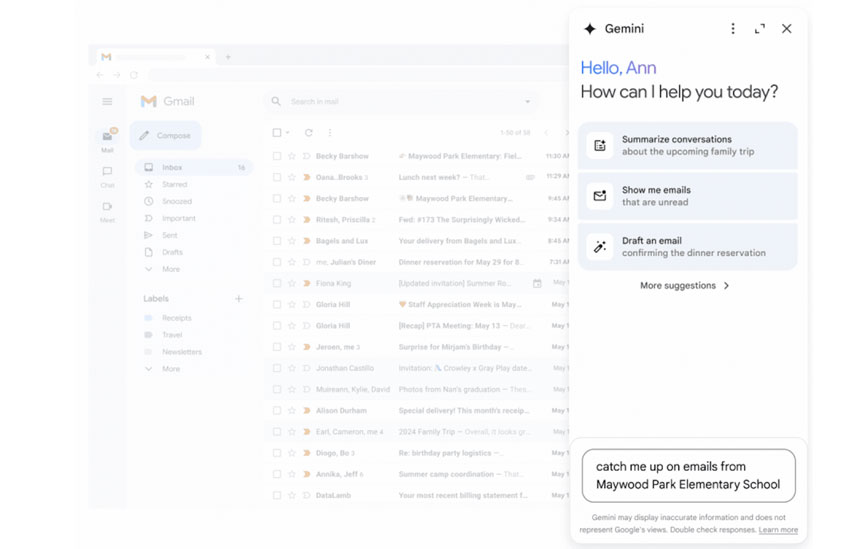Open 2024 Family Trip email
This screenshot has height=549, width=860.
point(417,432)
